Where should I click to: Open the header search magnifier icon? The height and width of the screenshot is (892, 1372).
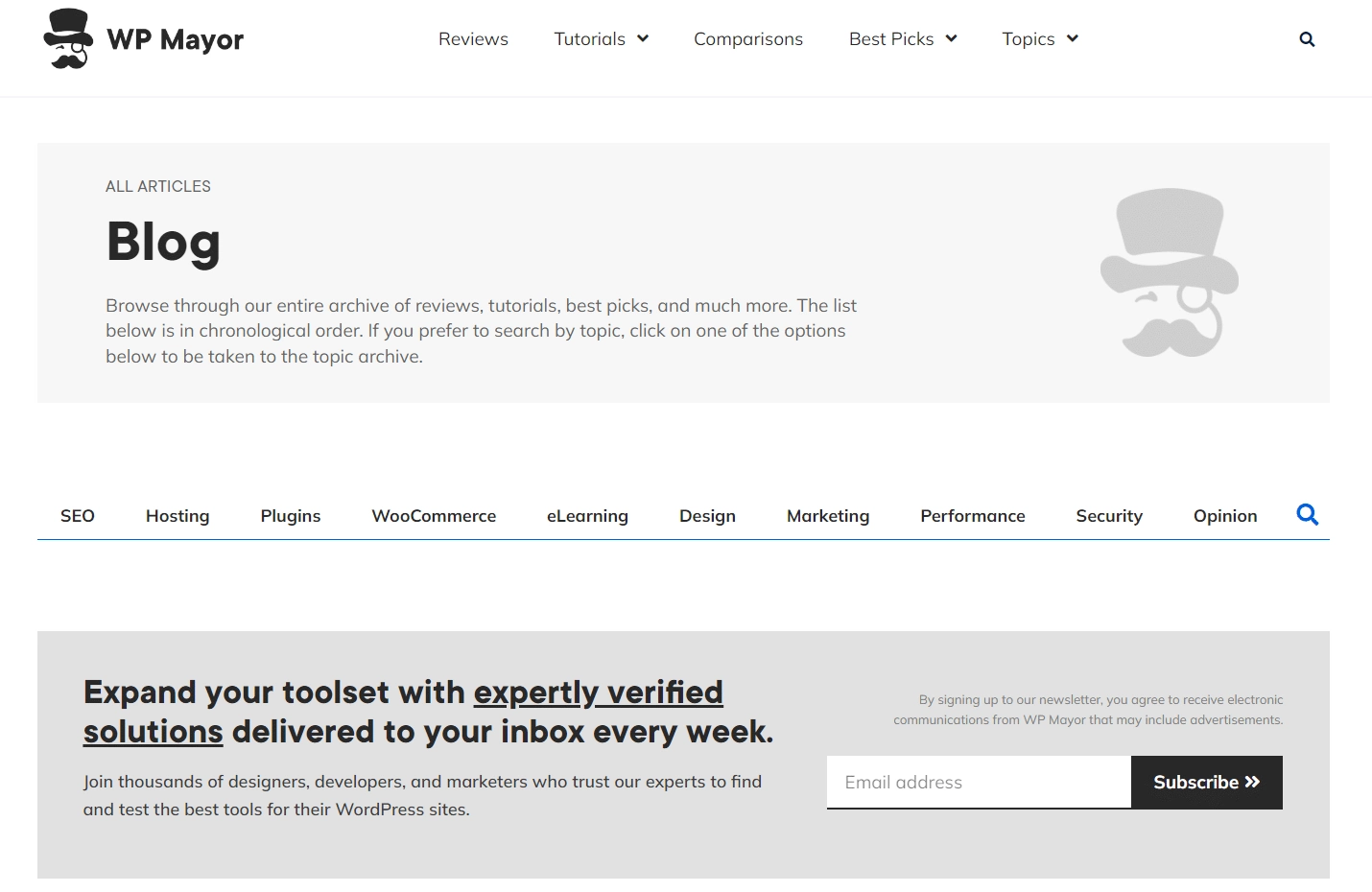pos(1307,39)
